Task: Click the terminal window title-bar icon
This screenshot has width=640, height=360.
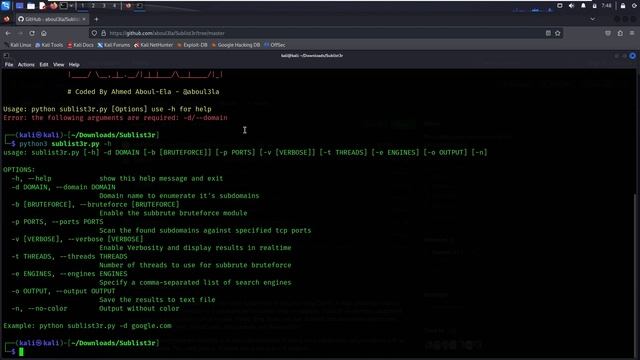Action: coord(6,56)
